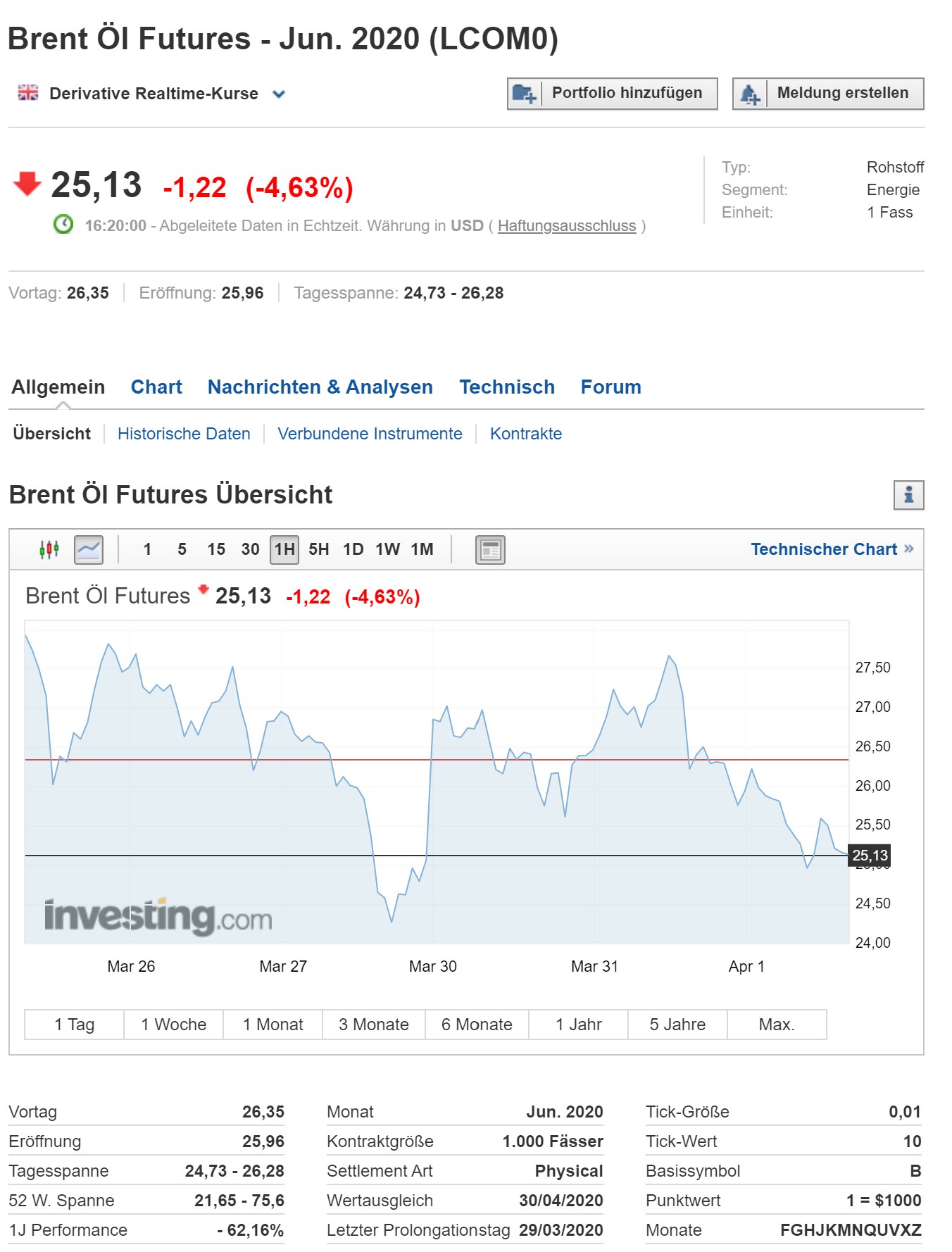Open the Haftungsausschluss link
The height and width of the screenshot is (1252, 952).
coord(566,226)
